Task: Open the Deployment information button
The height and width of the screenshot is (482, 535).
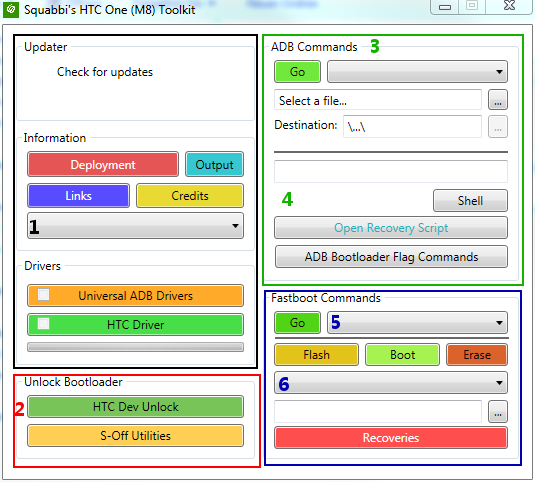Action: pos(103,165)
